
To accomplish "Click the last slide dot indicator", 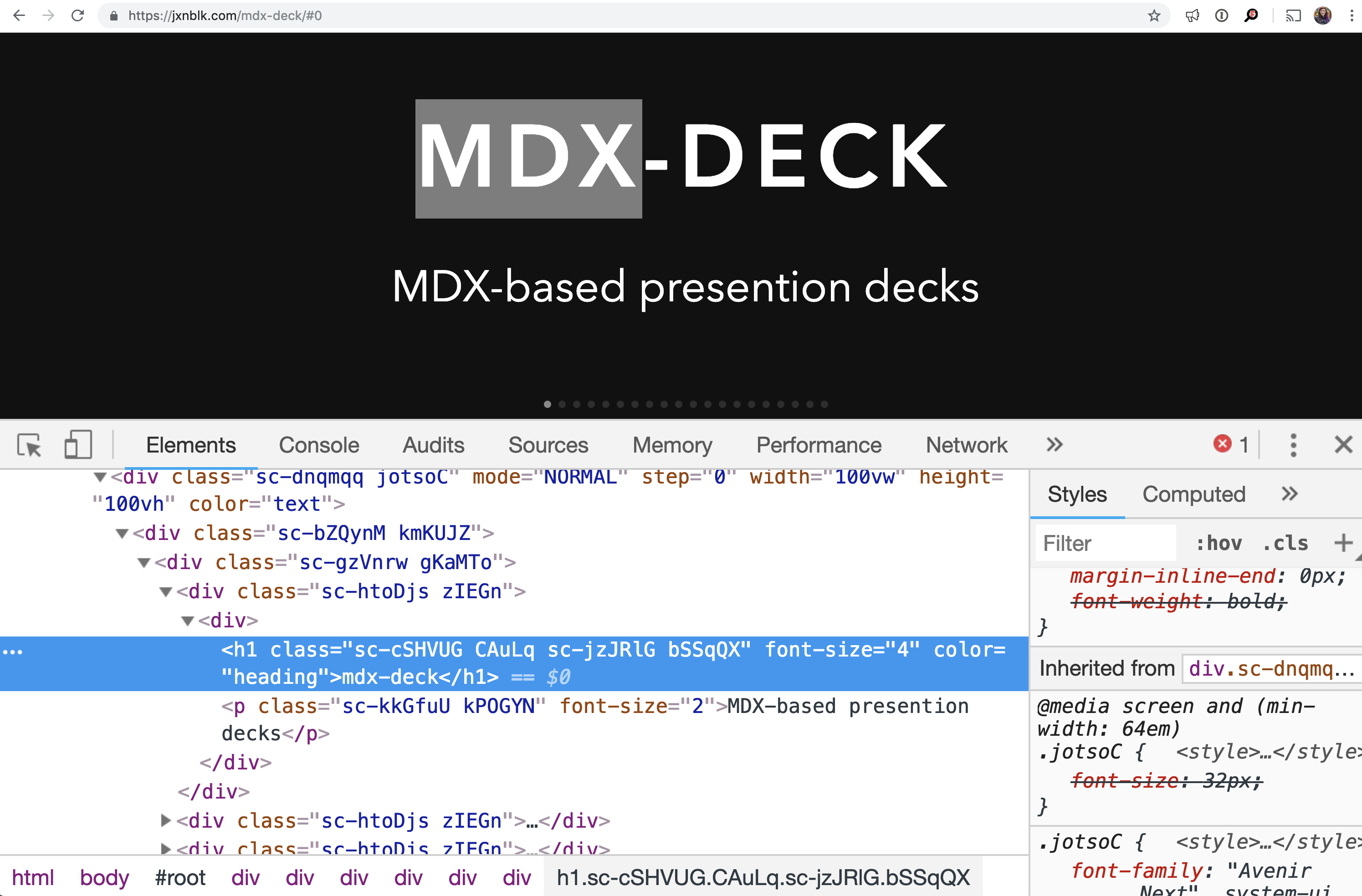I will click(x=824, y=404).
